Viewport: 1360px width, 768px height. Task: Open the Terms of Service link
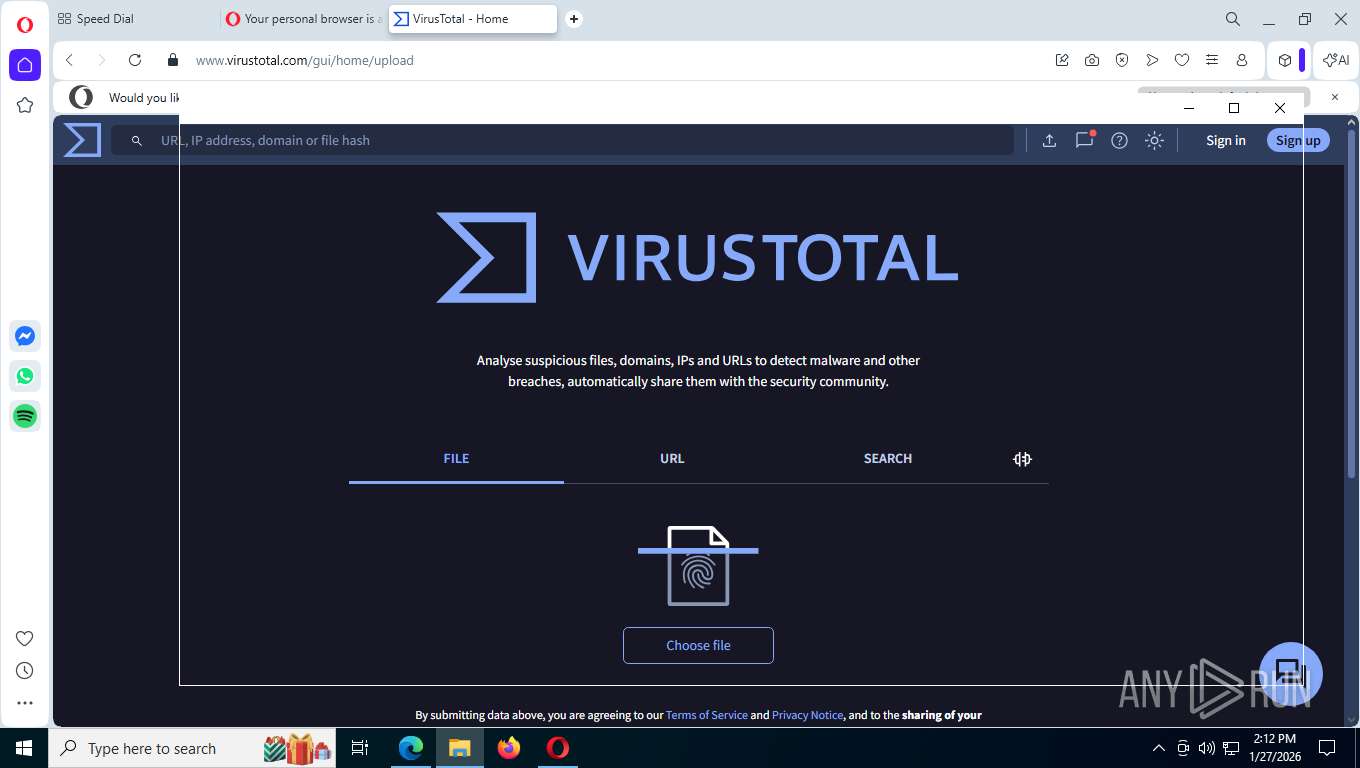click(x=707, y=715)
